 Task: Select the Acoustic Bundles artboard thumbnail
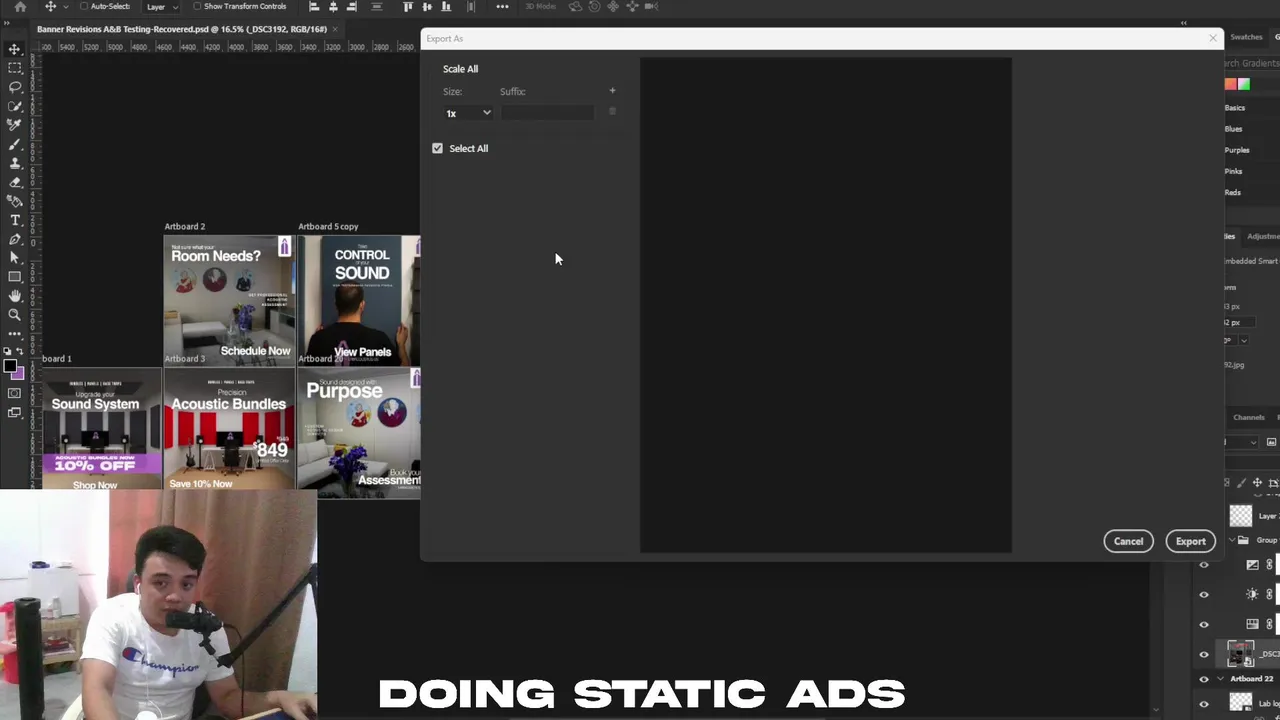pos(229,433)
